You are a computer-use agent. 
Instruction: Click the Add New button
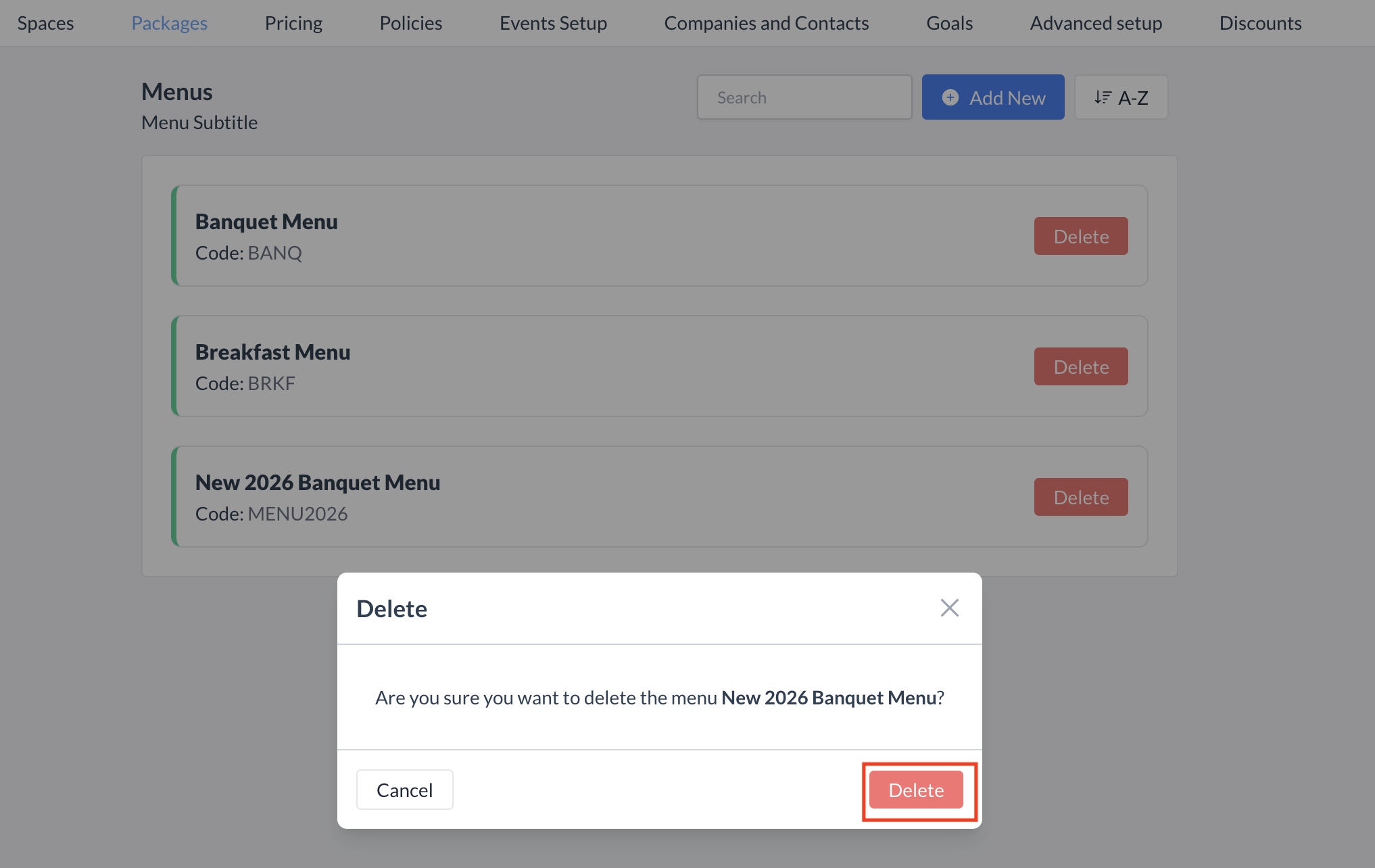point(992,97)
